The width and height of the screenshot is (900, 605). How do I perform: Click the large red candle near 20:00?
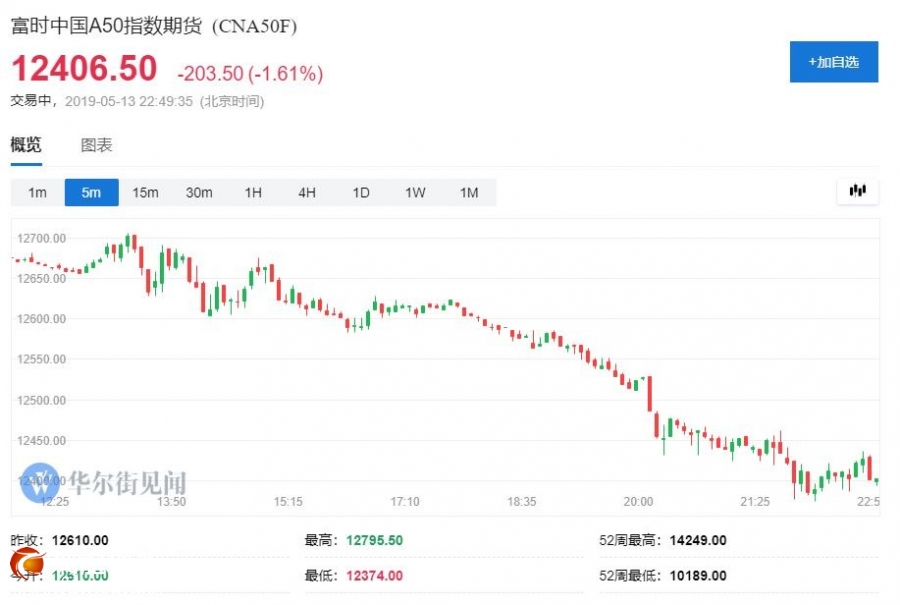[651, 395]
